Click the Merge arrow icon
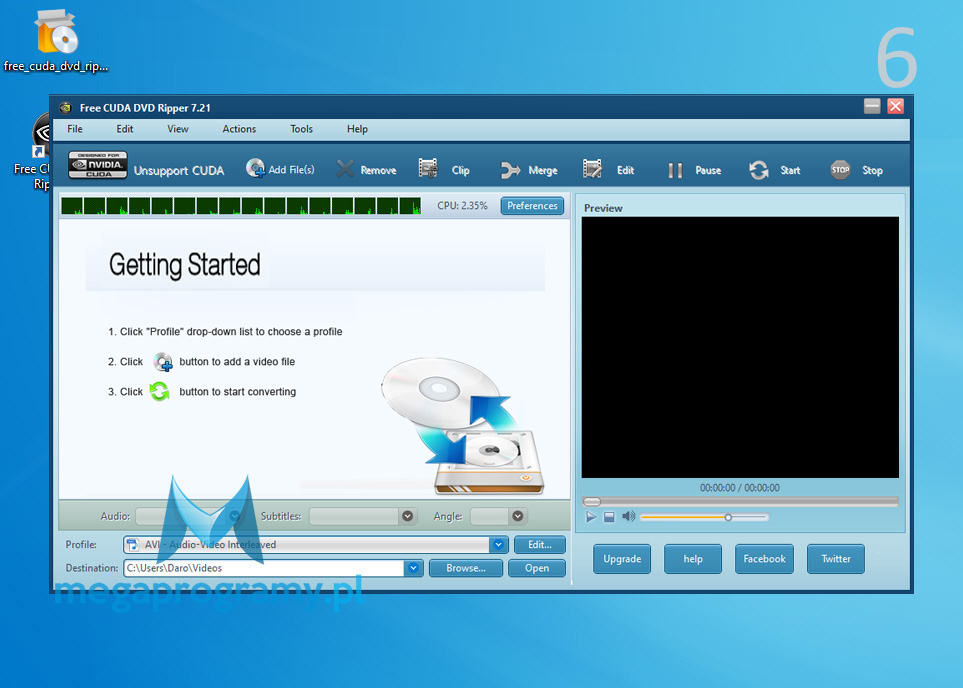This screenshot has width=963, height=688. tap(510, 170)
